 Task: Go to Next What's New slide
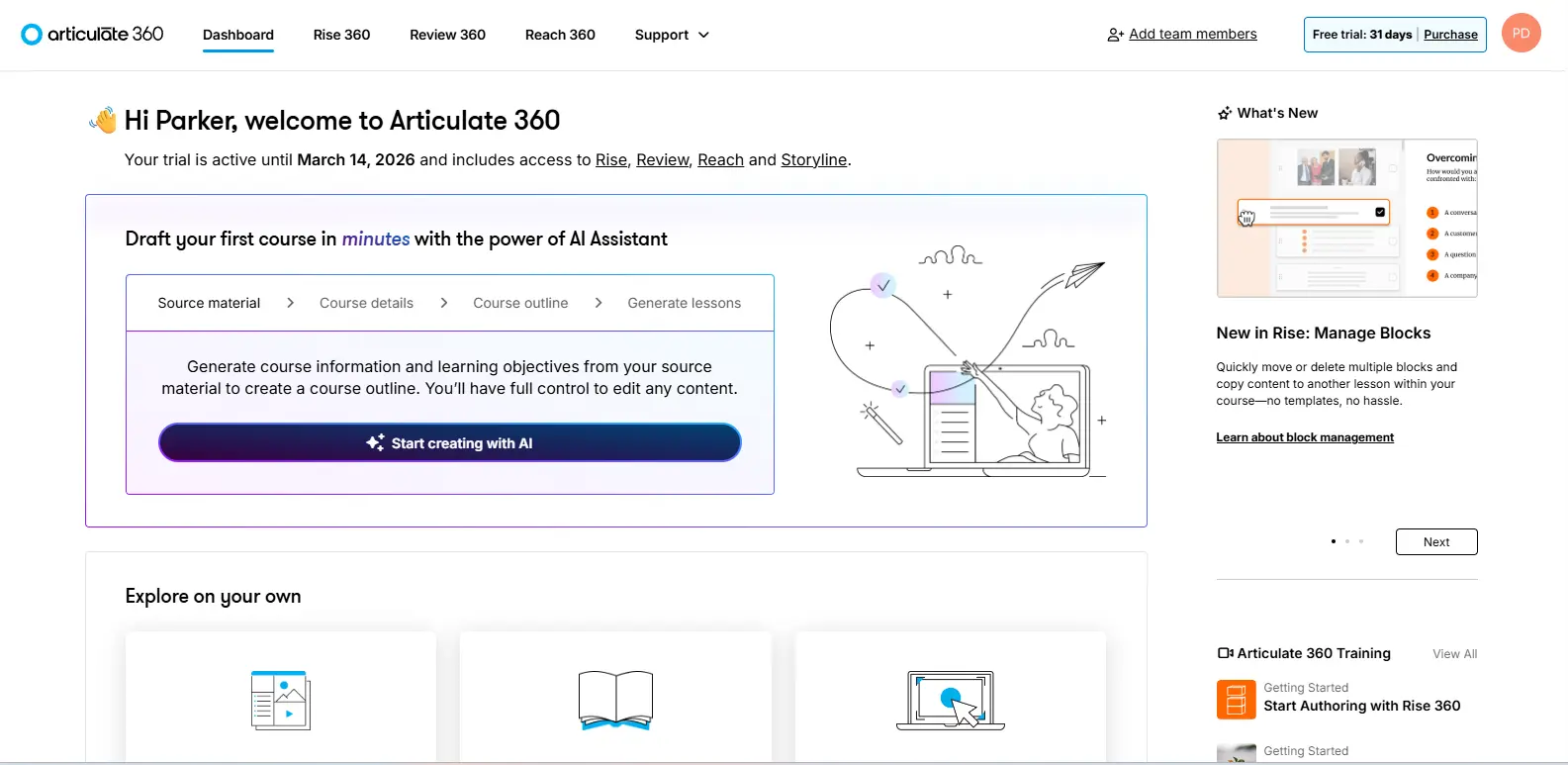click(1436, 541)
